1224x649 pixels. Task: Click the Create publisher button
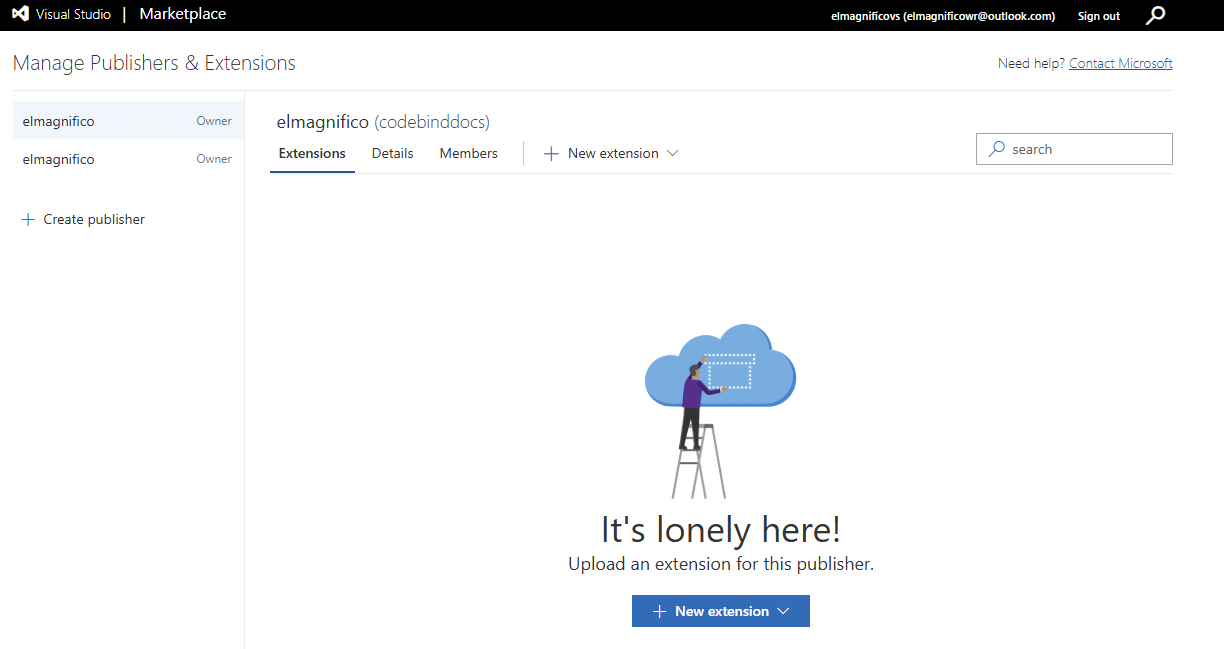[84, 219]
